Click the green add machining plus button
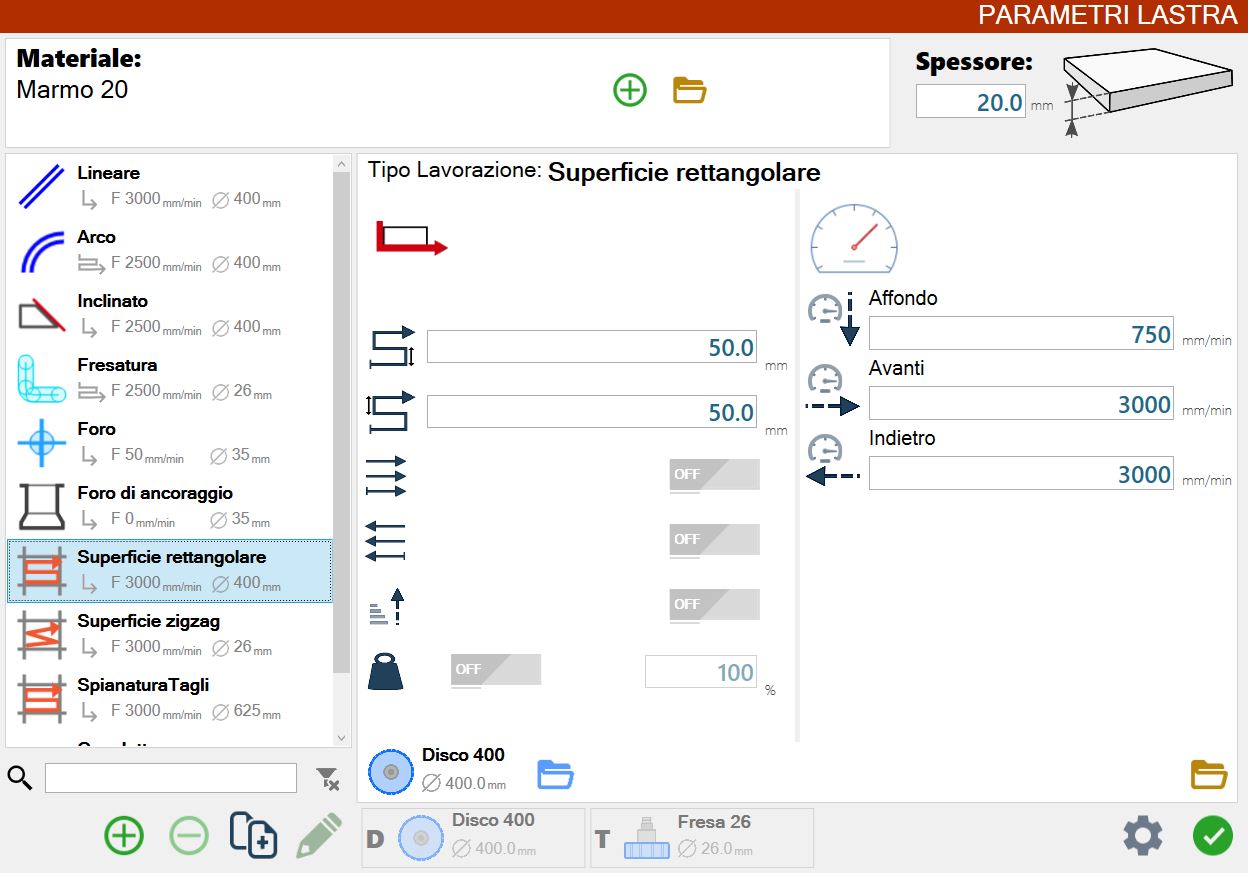Screen dimensions: 1248x873 point(124,835)
